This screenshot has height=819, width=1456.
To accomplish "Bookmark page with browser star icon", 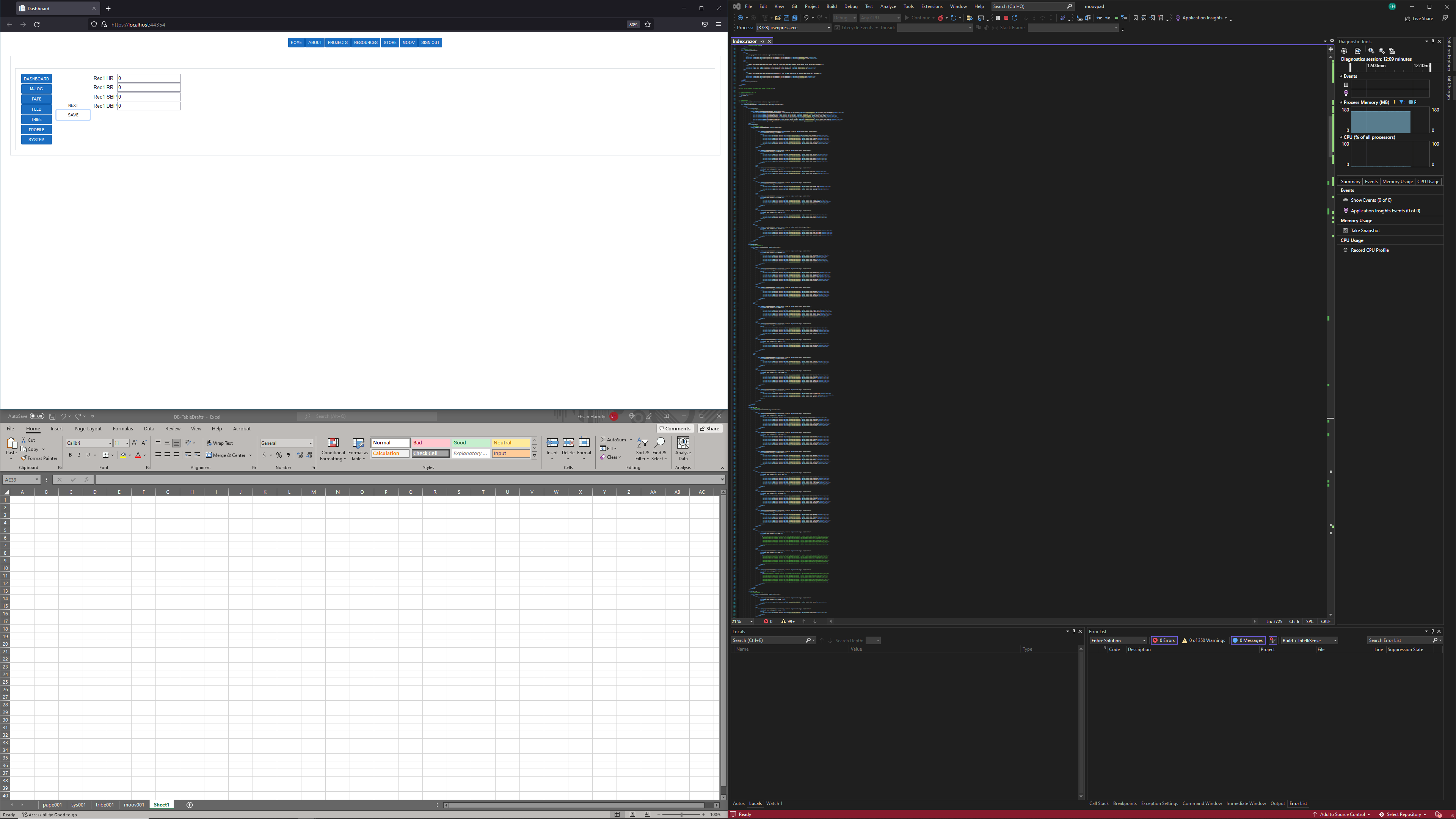I will (648, 24).
